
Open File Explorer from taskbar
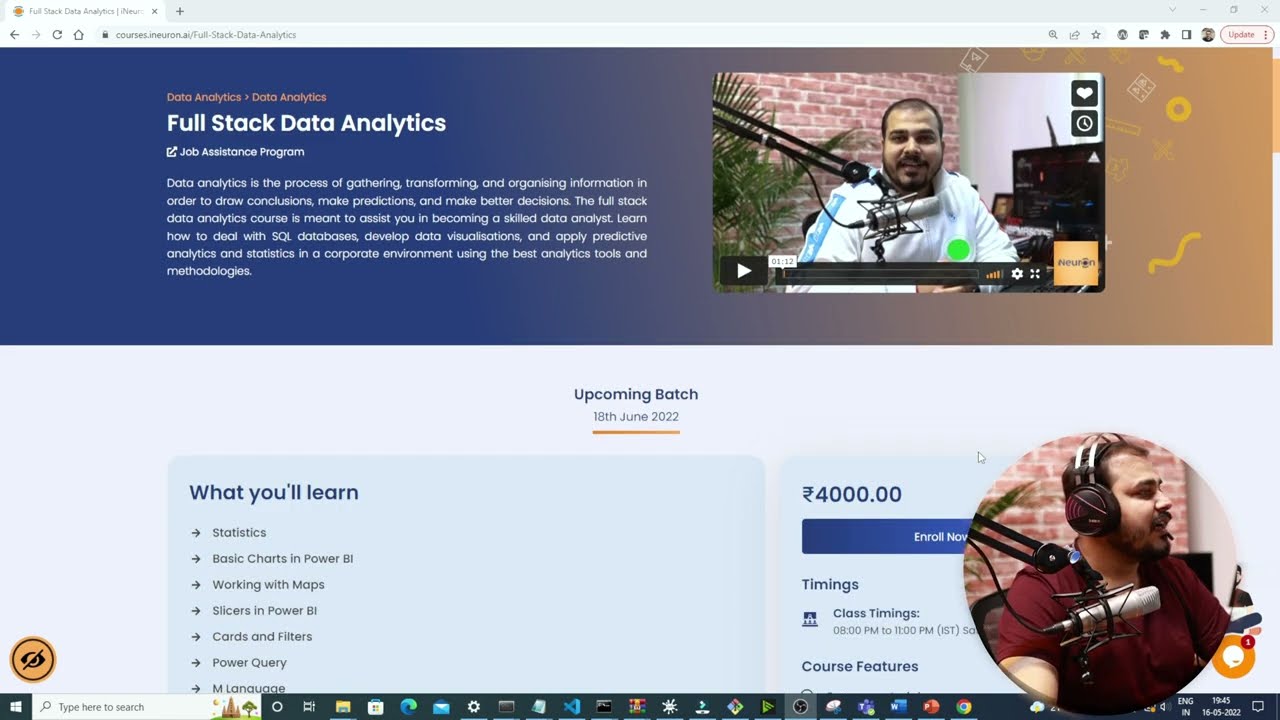[x=343, y=707]
